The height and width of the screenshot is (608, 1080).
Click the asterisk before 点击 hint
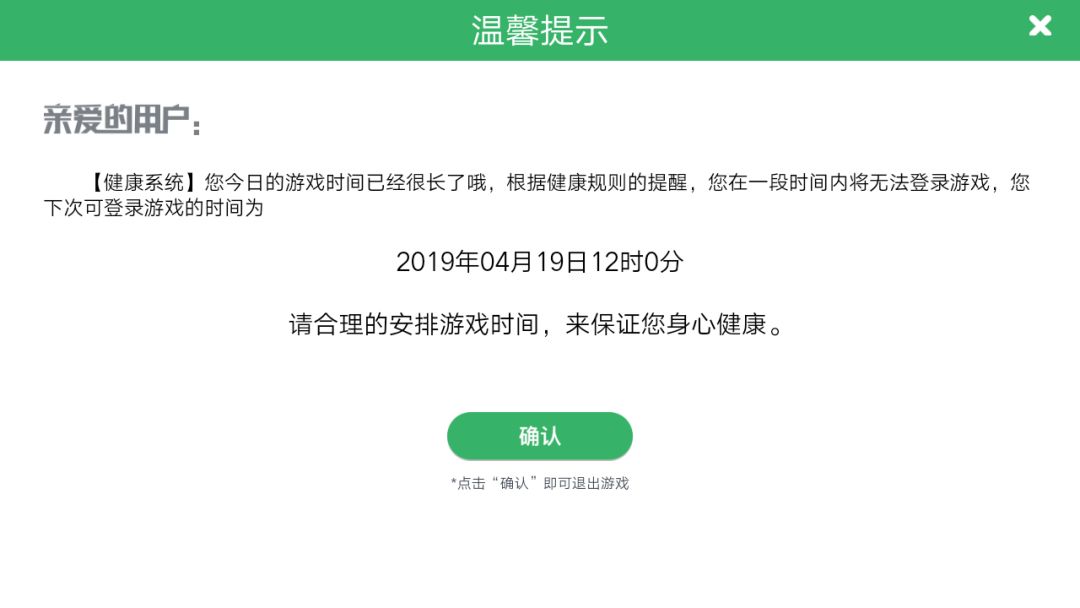453,483
